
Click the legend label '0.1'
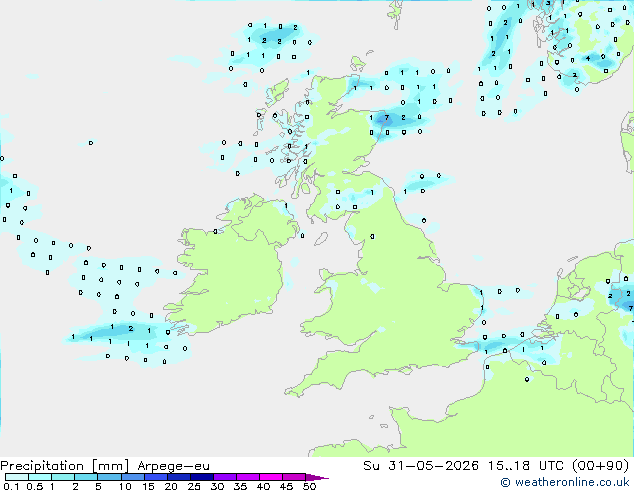point(11,486)
